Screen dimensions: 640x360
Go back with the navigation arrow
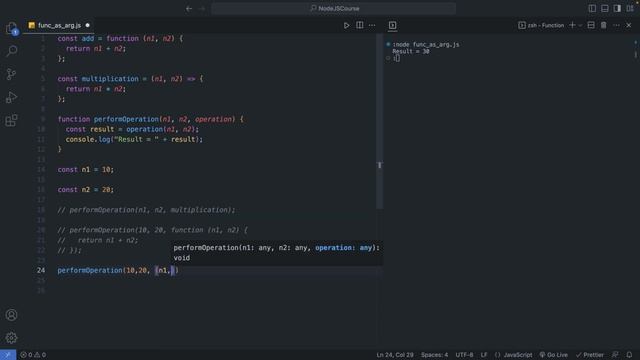189,9
